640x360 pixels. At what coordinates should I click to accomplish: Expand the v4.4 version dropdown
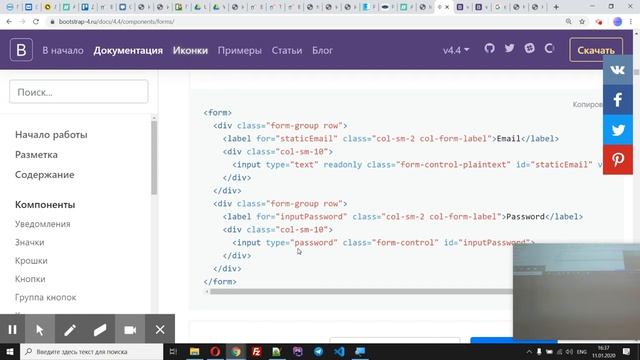coord(456,50)
